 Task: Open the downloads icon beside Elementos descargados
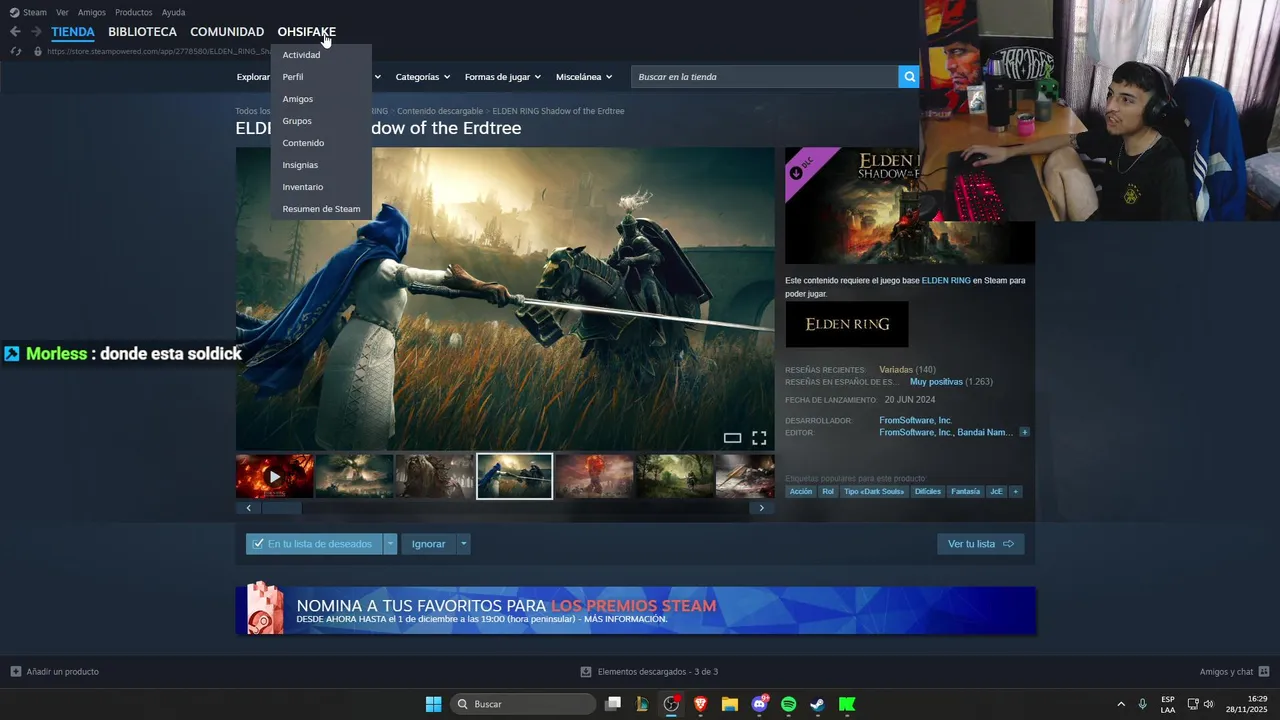(586, 672)
